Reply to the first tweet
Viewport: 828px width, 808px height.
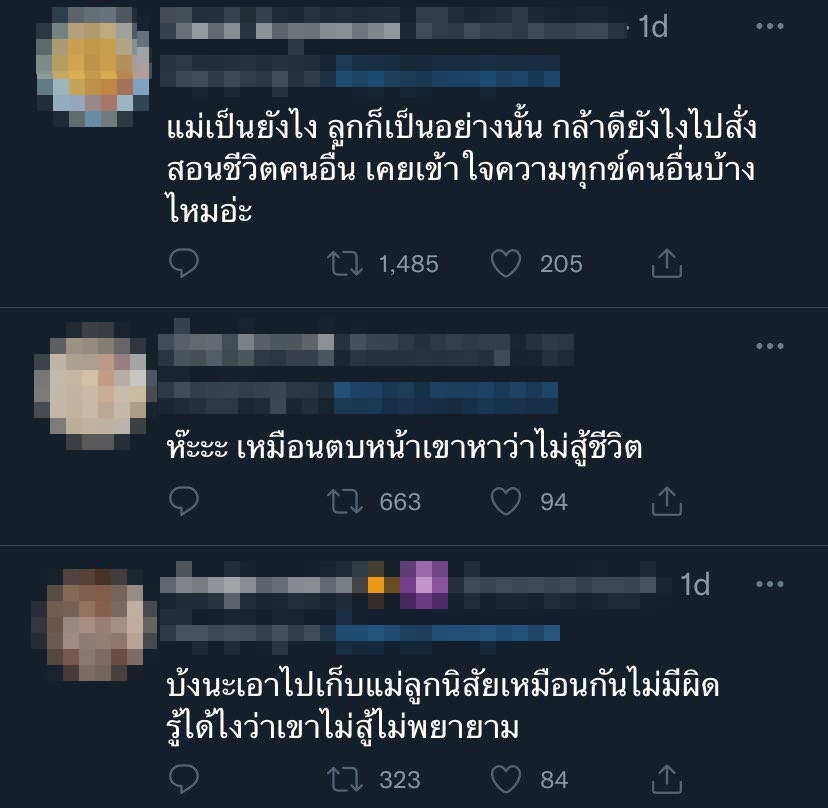click(183, 263)
